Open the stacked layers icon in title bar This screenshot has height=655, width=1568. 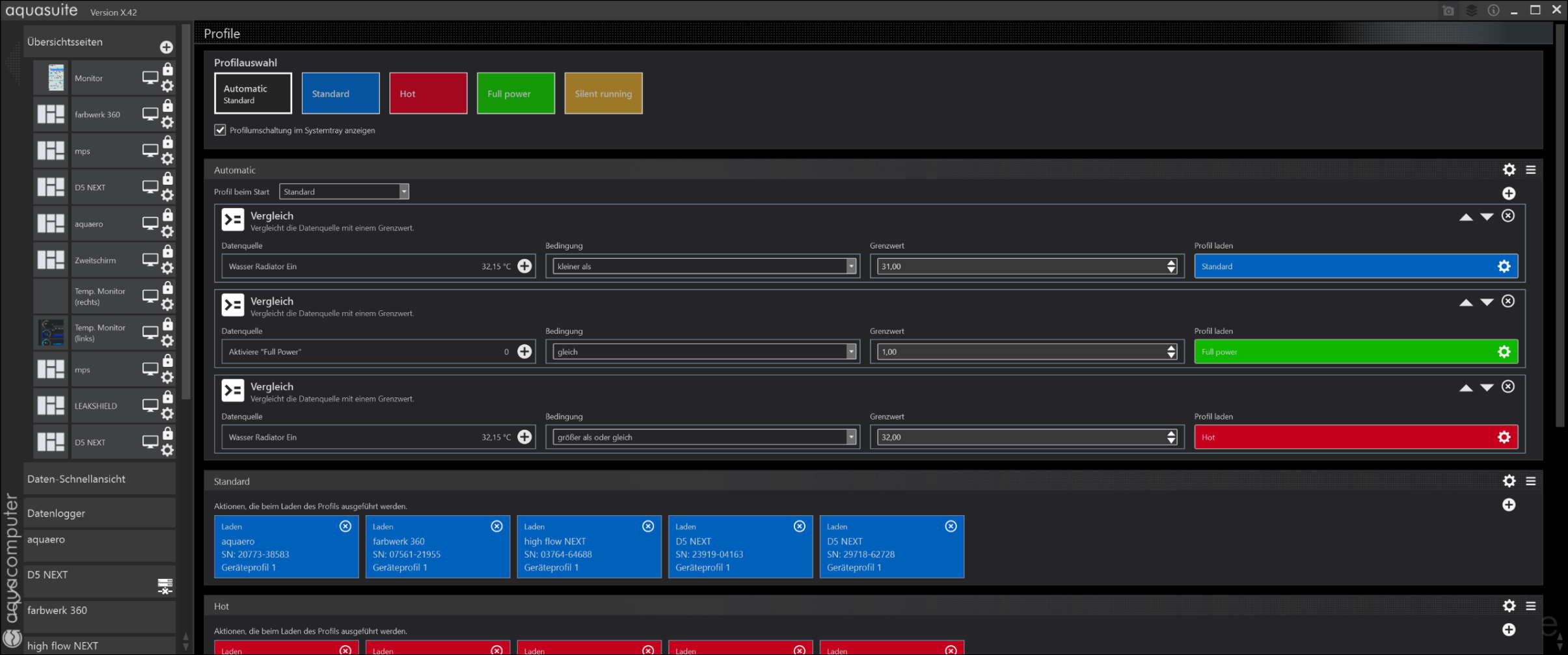(x=1471, y=10)
